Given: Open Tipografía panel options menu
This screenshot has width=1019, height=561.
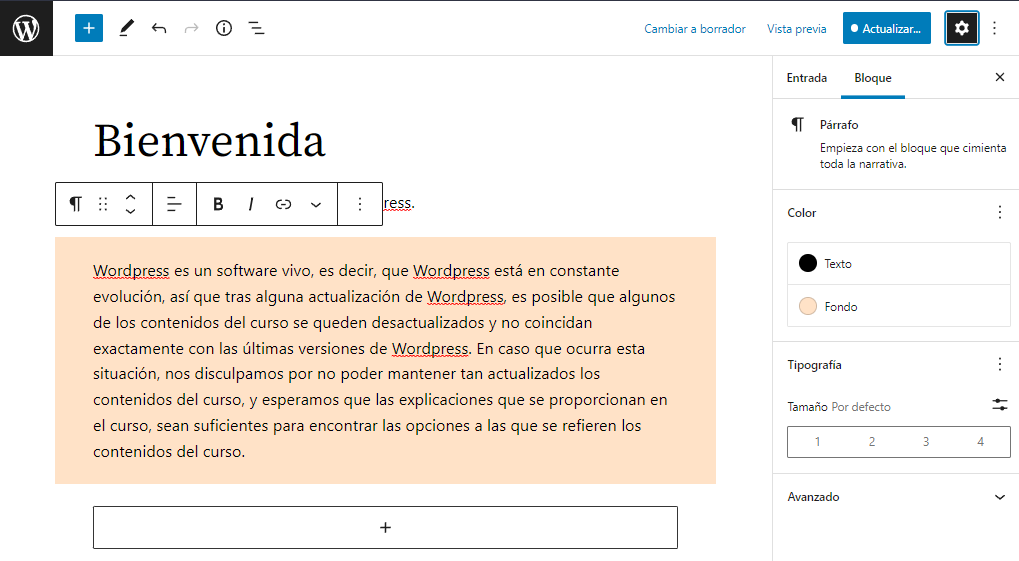Looking at the screenshot, I should [1000, 364].
